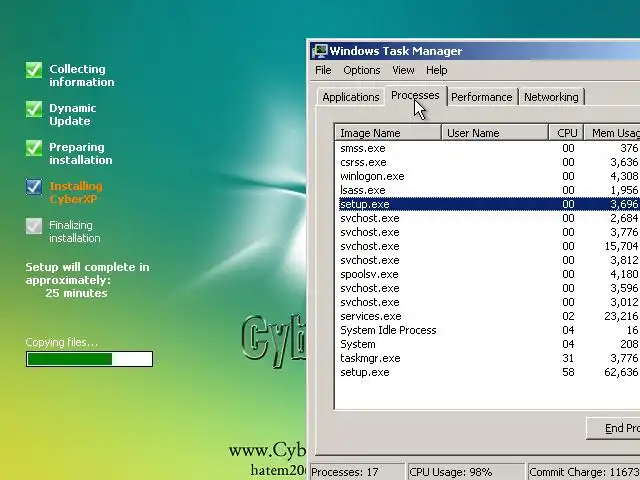Select the Processes tab
This screenshot has width=640, height=480.
[415, 96]
